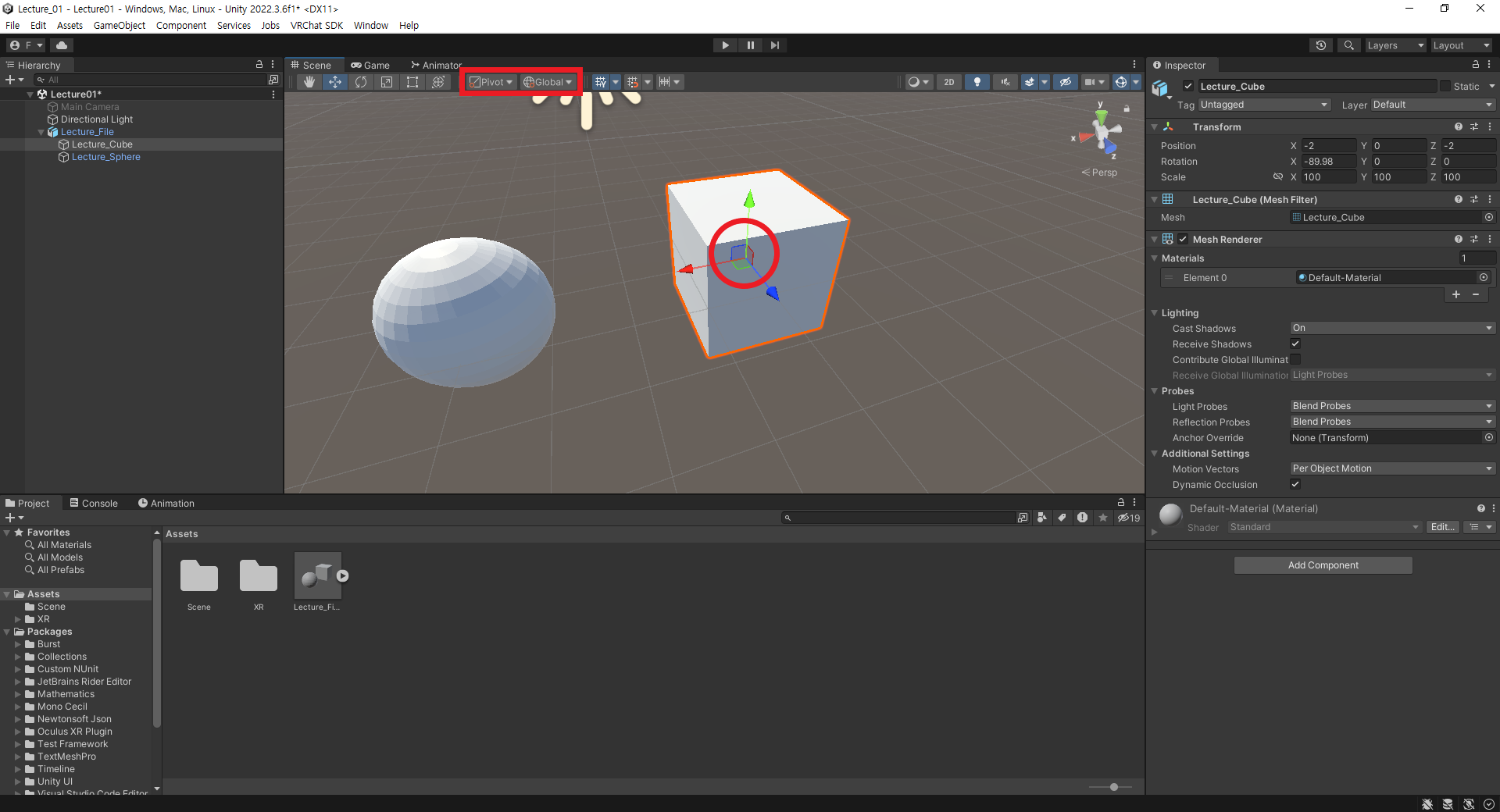This screenshot has width=1500, height=812.
Task: Open Motion Vectors dropdown
Action: pyautogui.click(x=1392, y=468)
